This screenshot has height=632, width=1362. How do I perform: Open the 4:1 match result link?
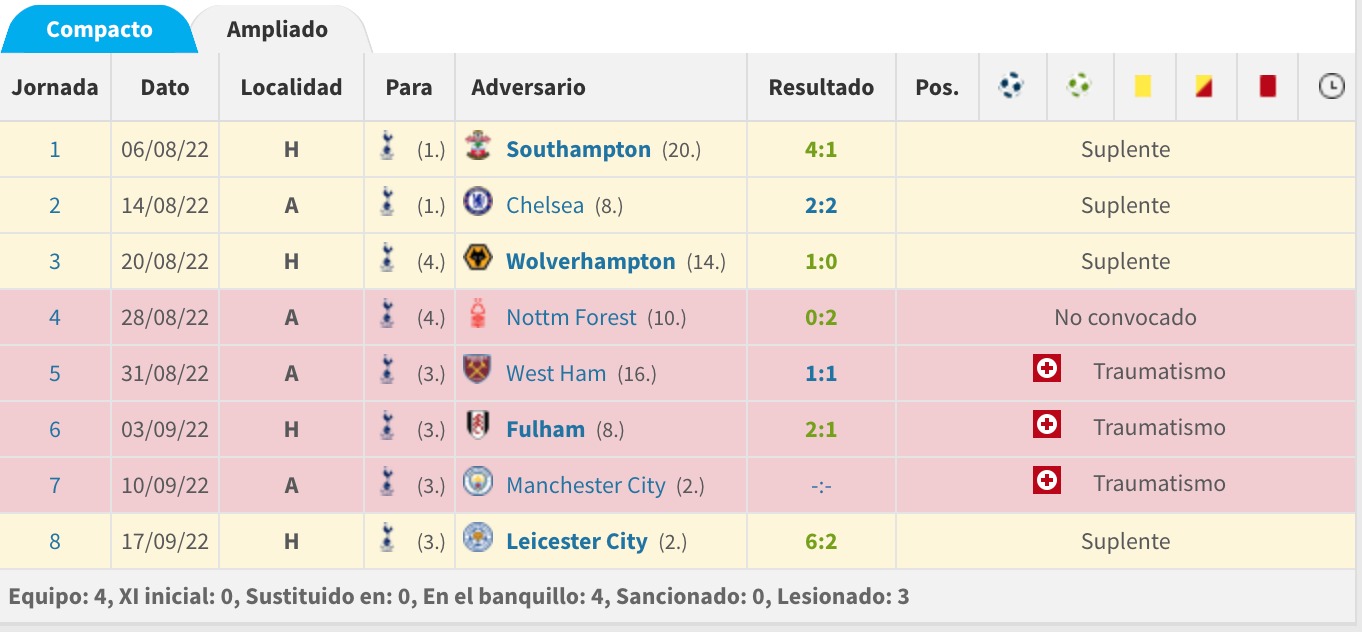(x=820, y=150)
